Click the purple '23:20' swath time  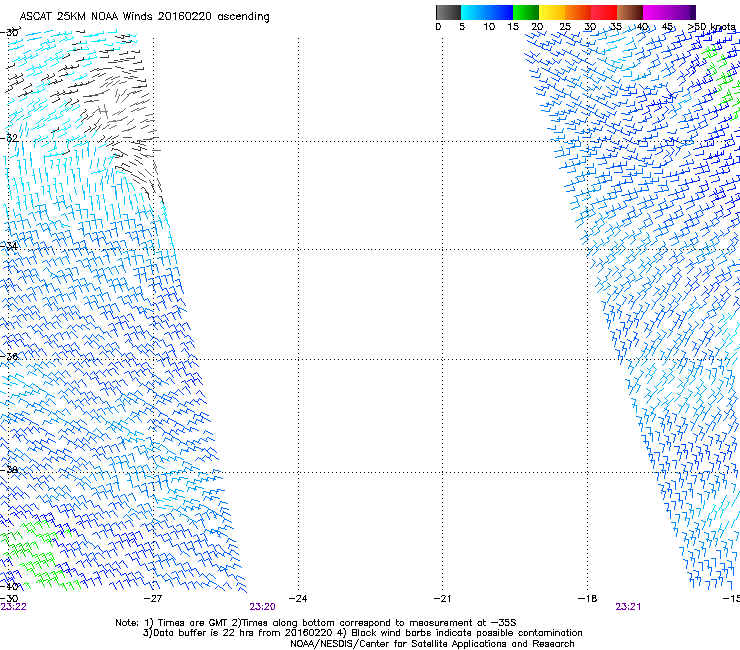pyautogui.click(x=262, y=607)
